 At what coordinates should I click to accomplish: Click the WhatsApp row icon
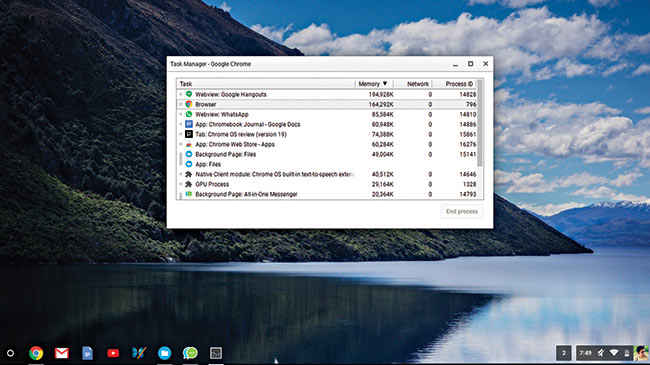[x=189, y=114]
